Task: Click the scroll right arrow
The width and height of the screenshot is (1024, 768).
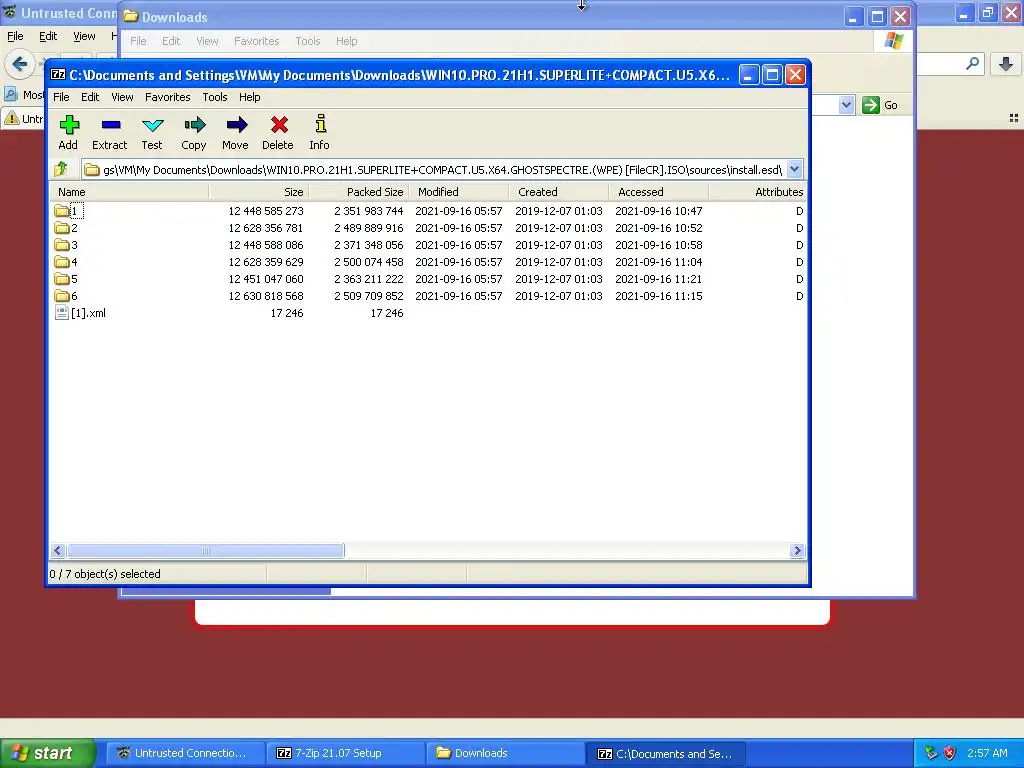Action: [797, 551]
